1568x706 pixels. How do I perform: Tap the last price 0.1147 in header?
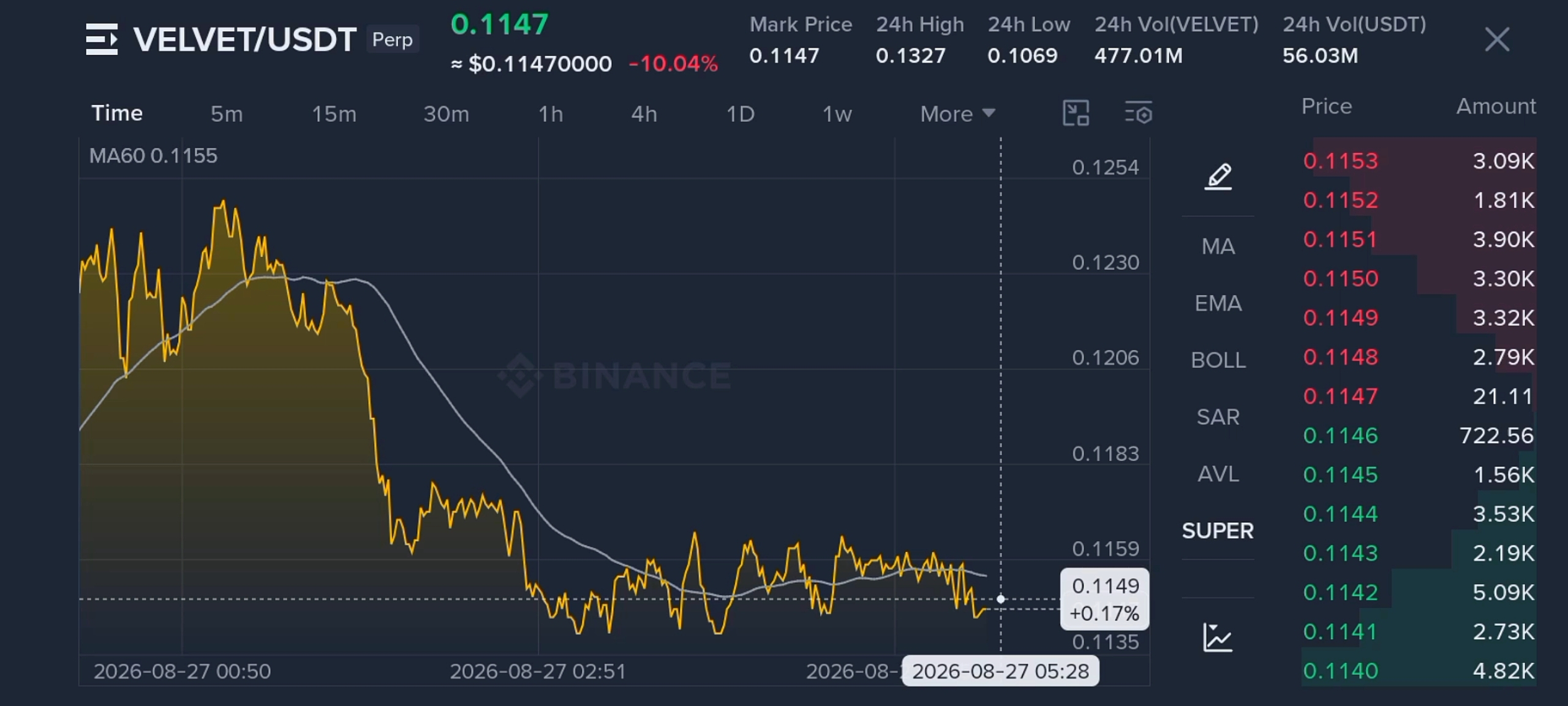click(x=500, y=25)
